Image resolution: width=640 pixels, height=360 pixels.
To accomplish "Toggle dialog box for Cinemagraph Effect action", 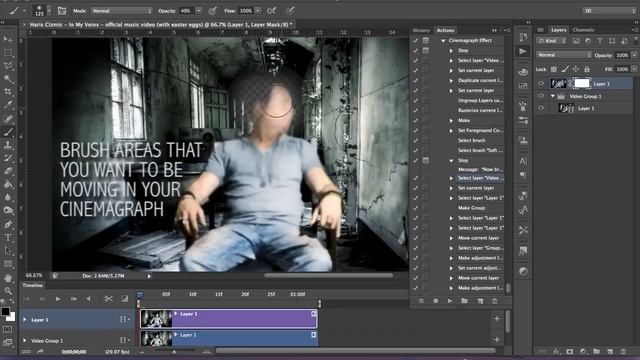I will [426, 40].
